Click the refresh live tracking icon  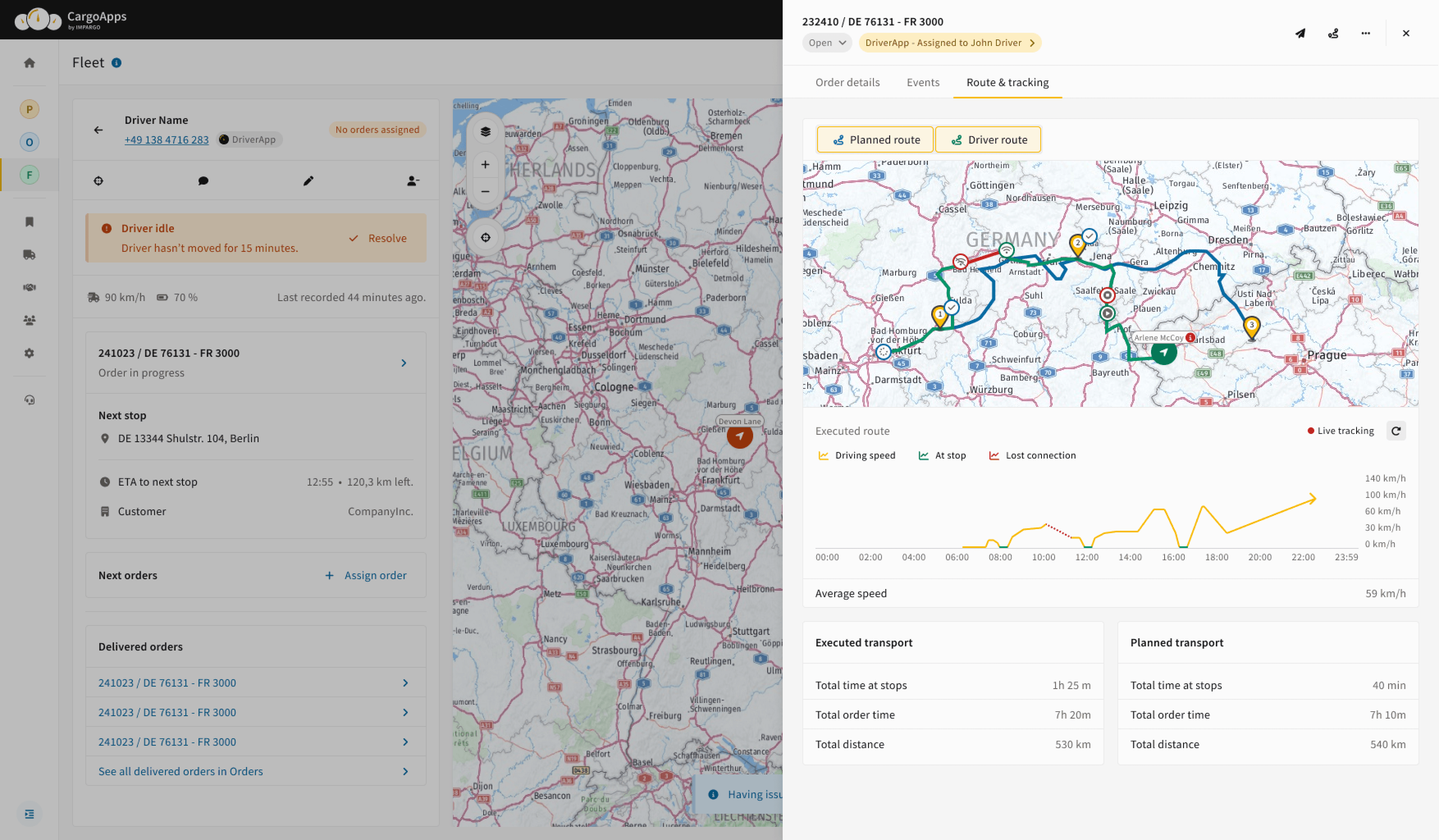pos(1396,431)
